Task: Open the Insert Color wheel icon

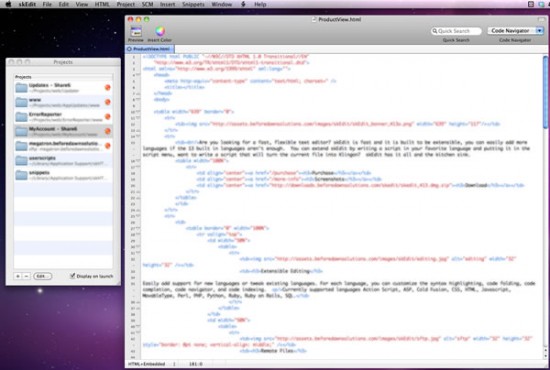Action: [160, 31]
